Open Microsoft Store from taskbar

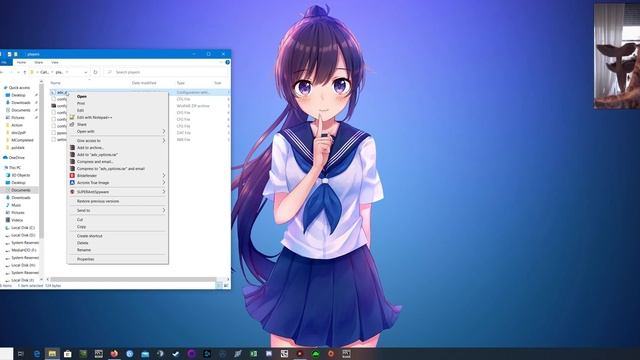[68, 354]
